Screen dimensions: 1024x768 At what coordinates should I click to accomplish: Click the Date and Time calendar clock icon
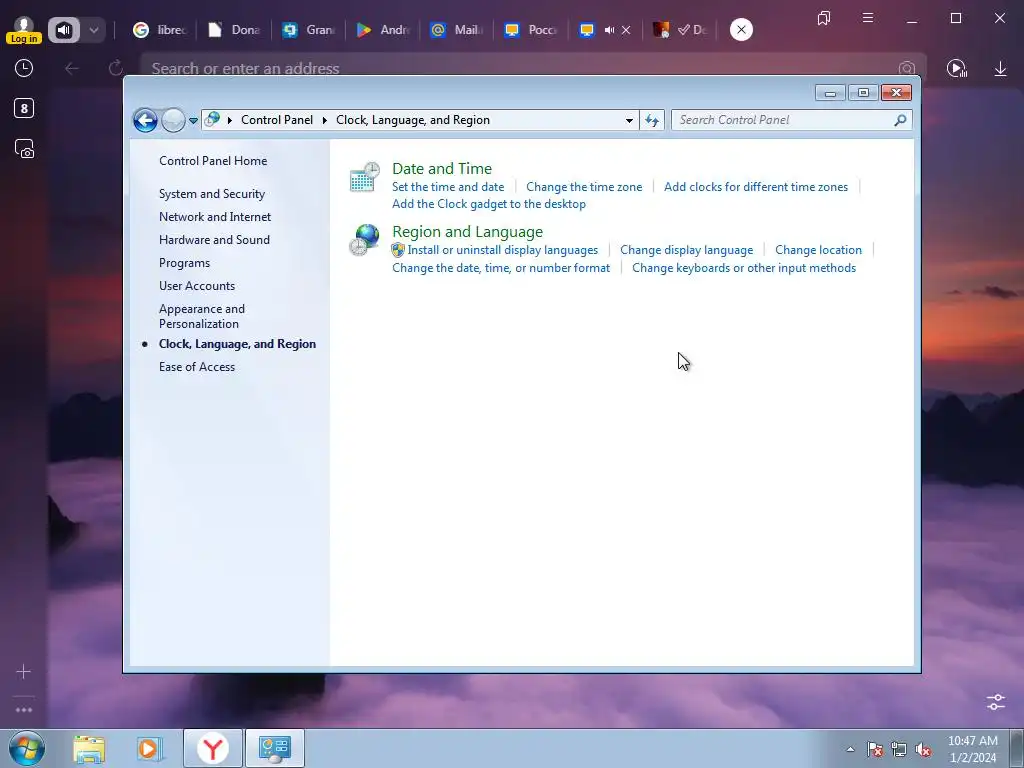pyautogui.click(x=364, y=177)
